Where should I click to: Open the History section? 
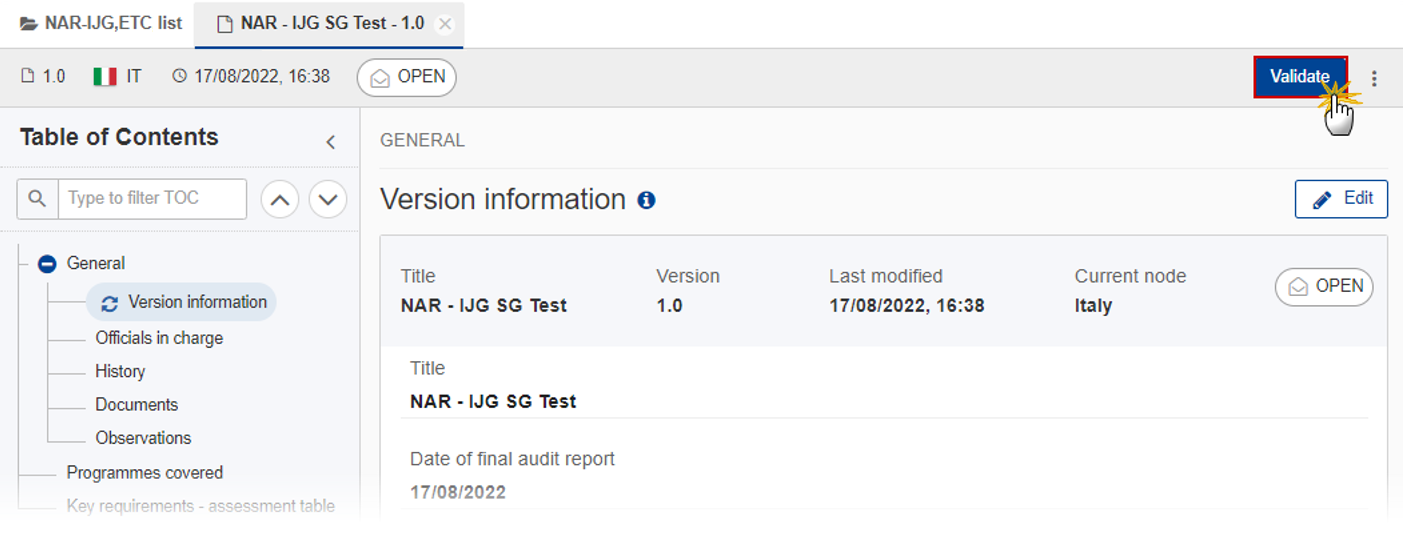coord(120,371)
